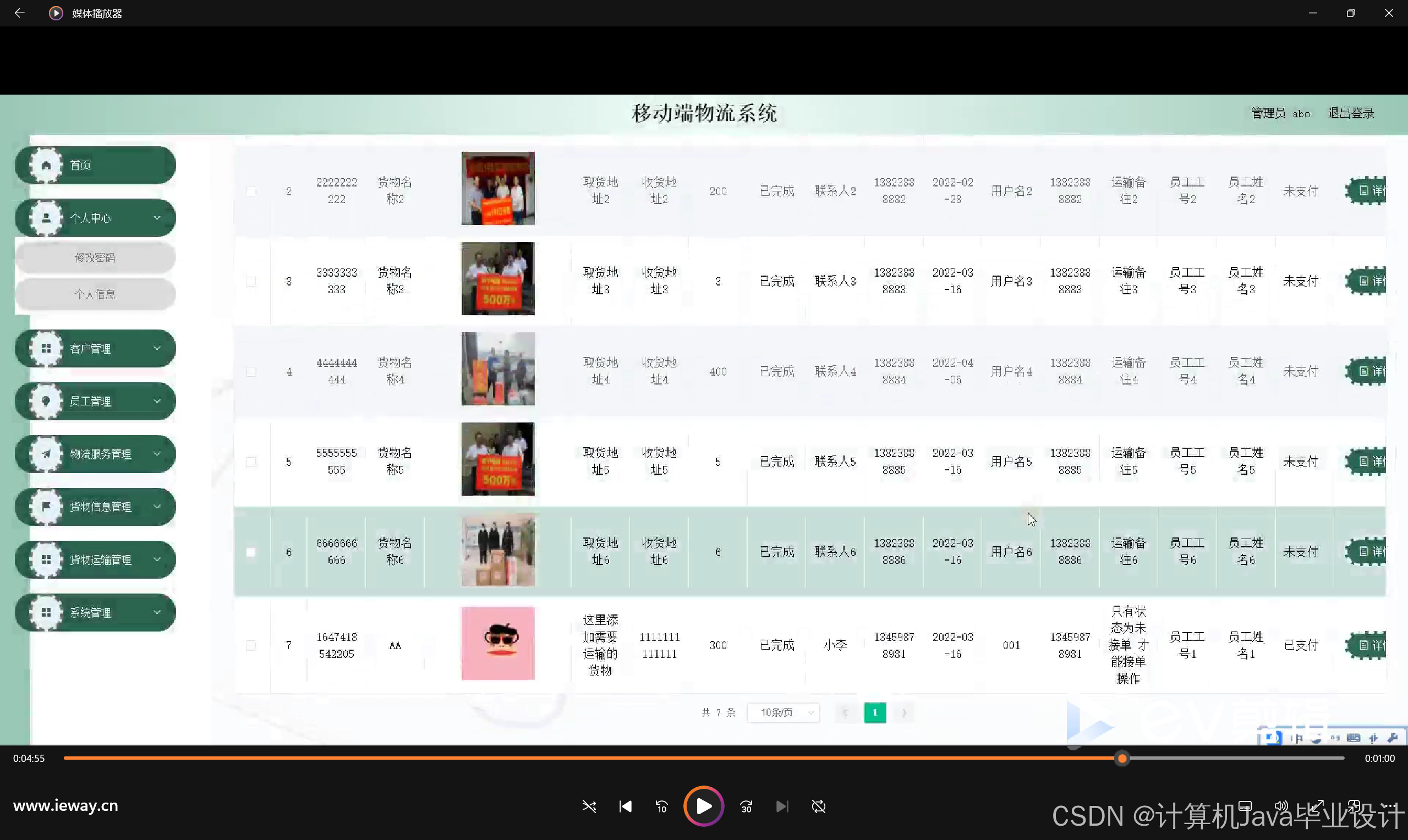Toggle repeat mode icon

click(x=818, y=806)
